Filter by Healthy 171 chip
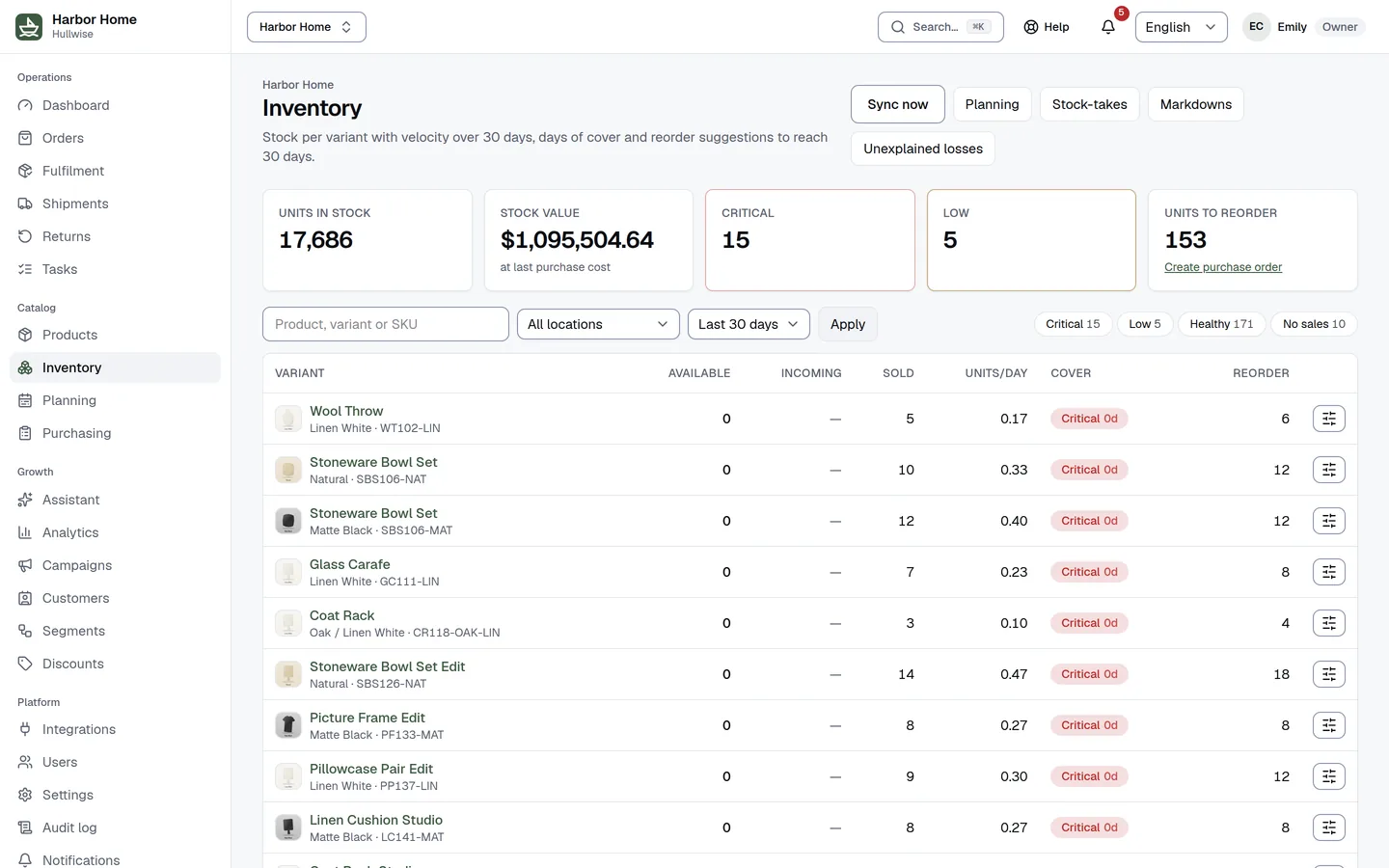This screenshot has height=868, width=1389. tap(1221, 324)
